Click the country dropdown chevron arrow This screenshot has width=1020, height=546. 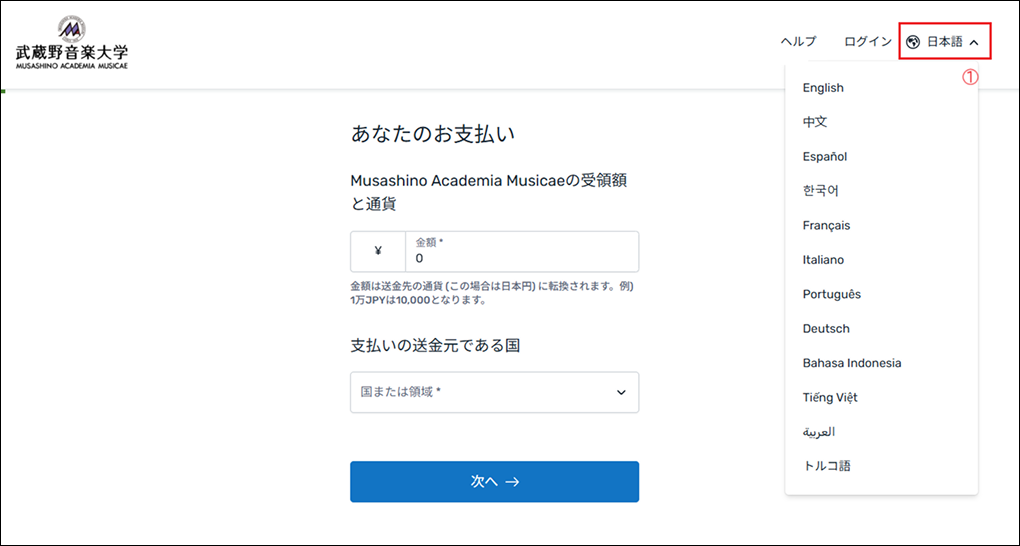pyautogui.click(x=621, y=392)
